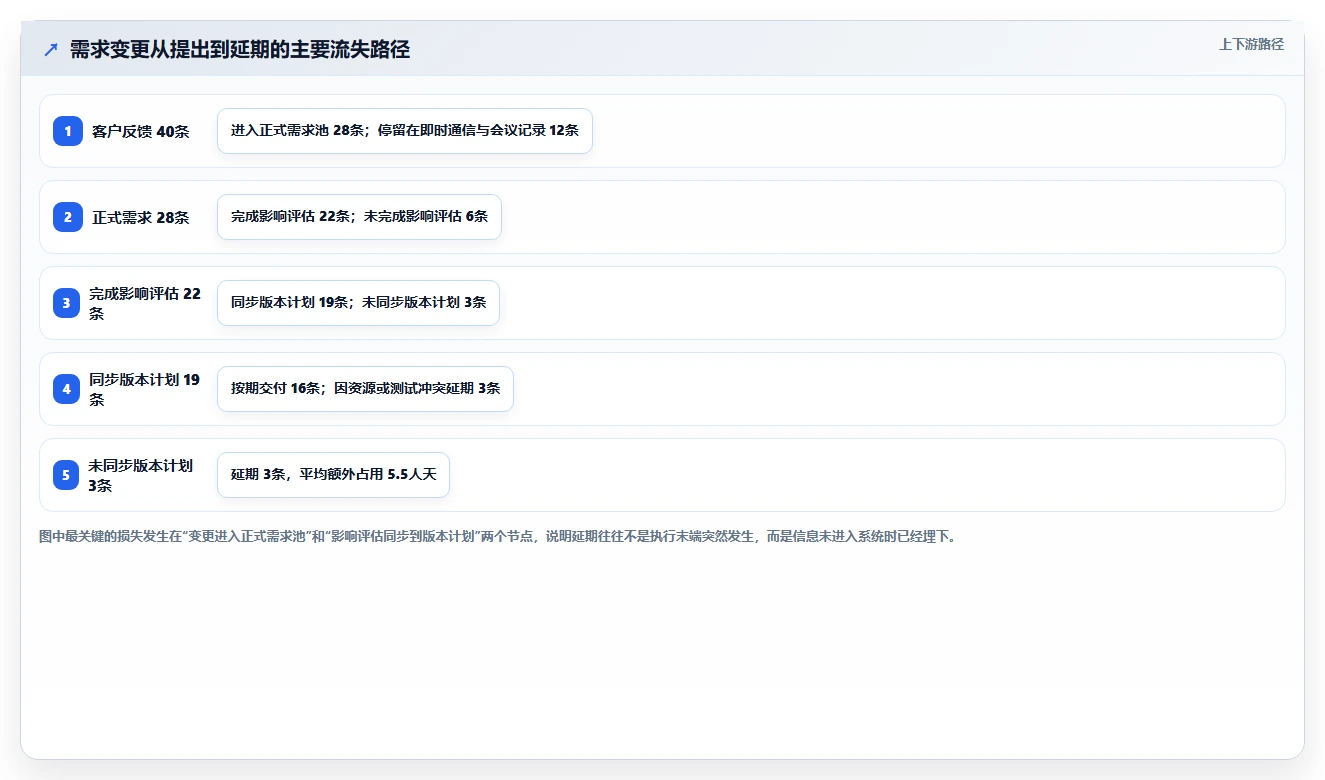This screenshot has width=1325, height=780.
Task: Select the 正式需求 28条 label
Action: pos(140,217)
